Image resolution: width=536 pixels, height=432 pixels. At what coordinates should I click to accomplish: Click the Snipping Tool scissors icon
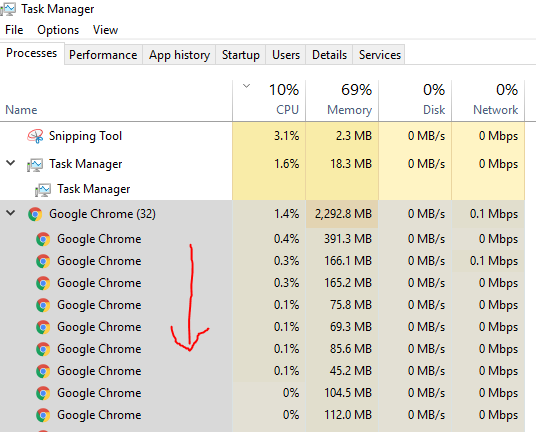tap(35, 136)
